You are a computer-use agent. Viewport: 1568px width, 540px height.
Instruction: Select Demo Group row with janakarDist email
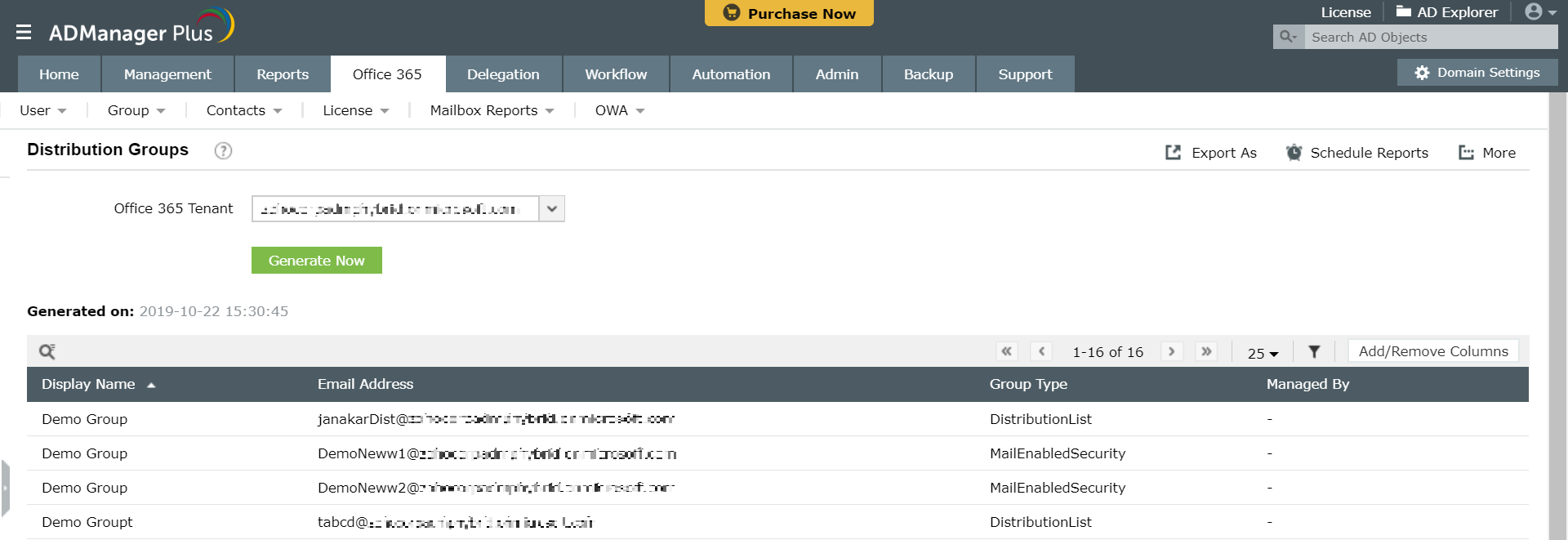(x=777, y=419)
